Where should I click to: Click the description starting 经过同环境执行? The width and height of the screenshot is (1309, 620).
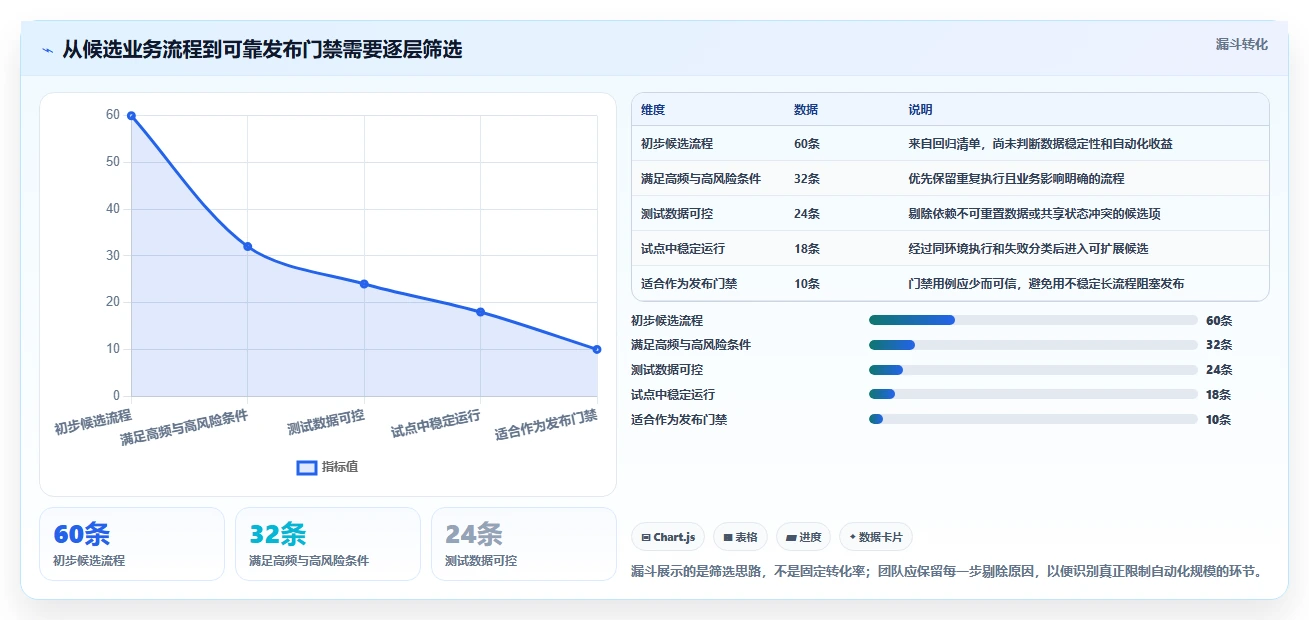pyautogui.click(x=1028, y=249)
